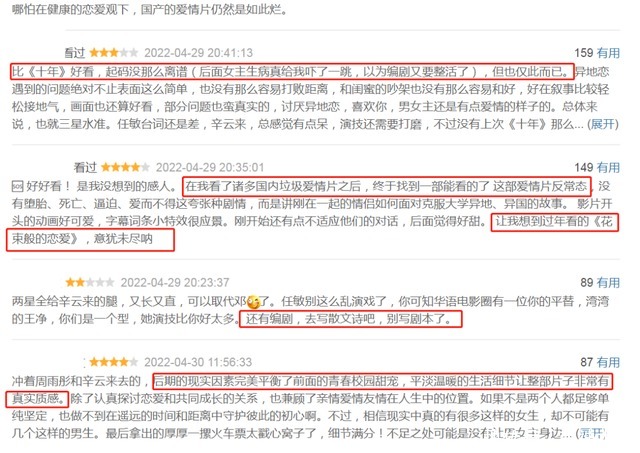Expand the 周雨彤 review with its 展开 link
Viewport: 640px width, 453px height.
(x=591, y=433)
